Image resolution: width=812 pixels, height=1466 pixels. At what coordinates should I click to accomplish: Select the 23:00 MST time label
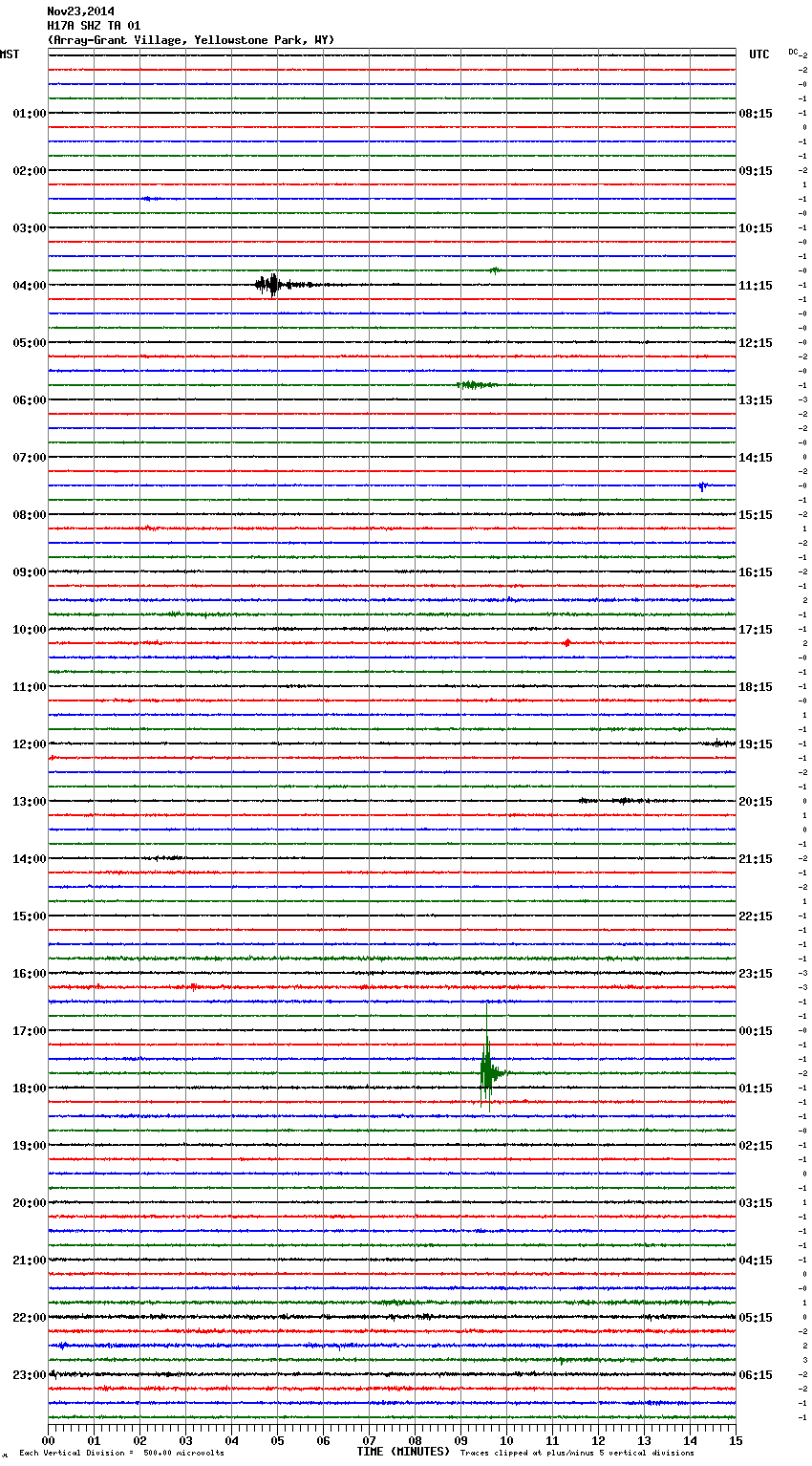[30, 1375]
